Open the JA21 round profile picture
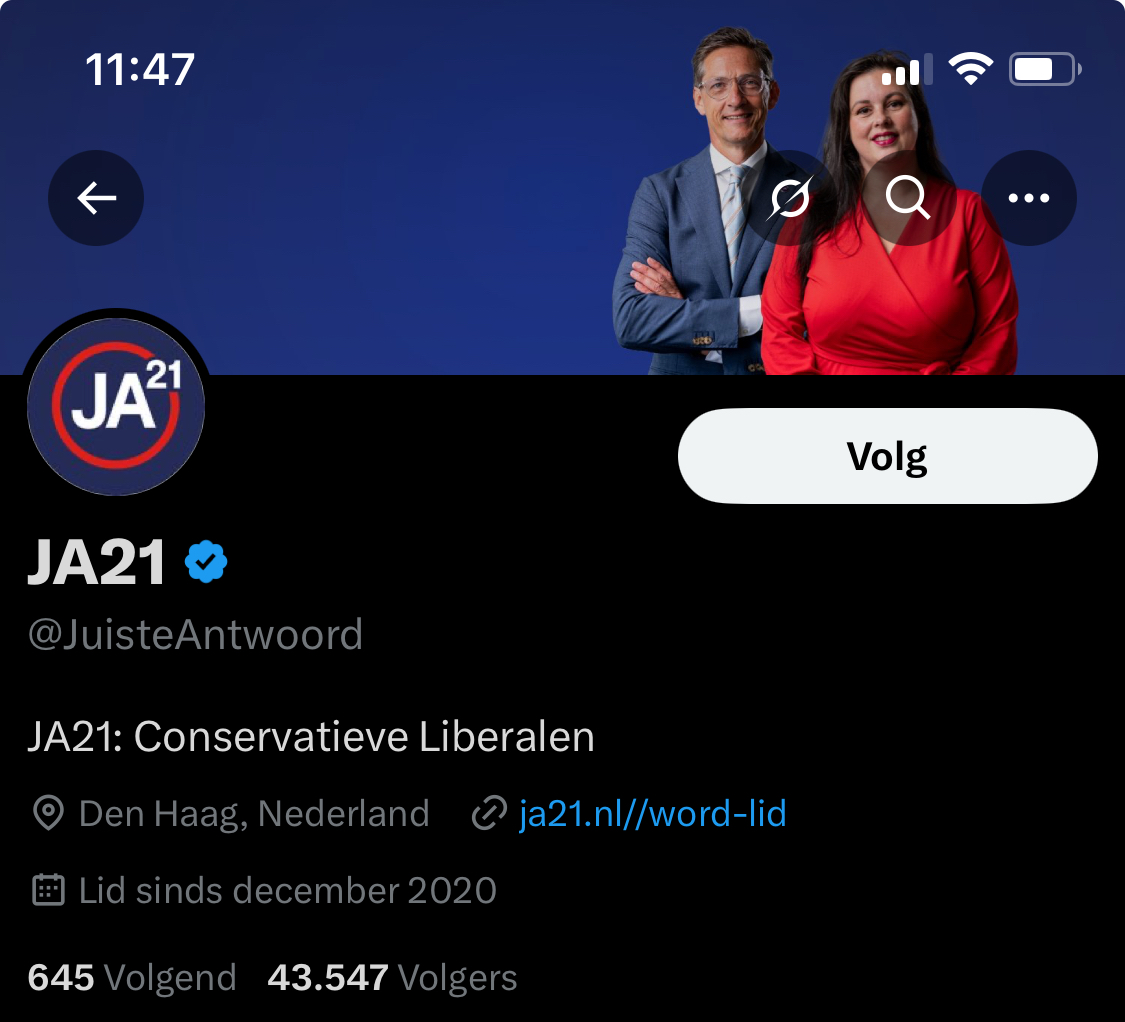This screenshot has width=1125, height=1022. point(116,406)
